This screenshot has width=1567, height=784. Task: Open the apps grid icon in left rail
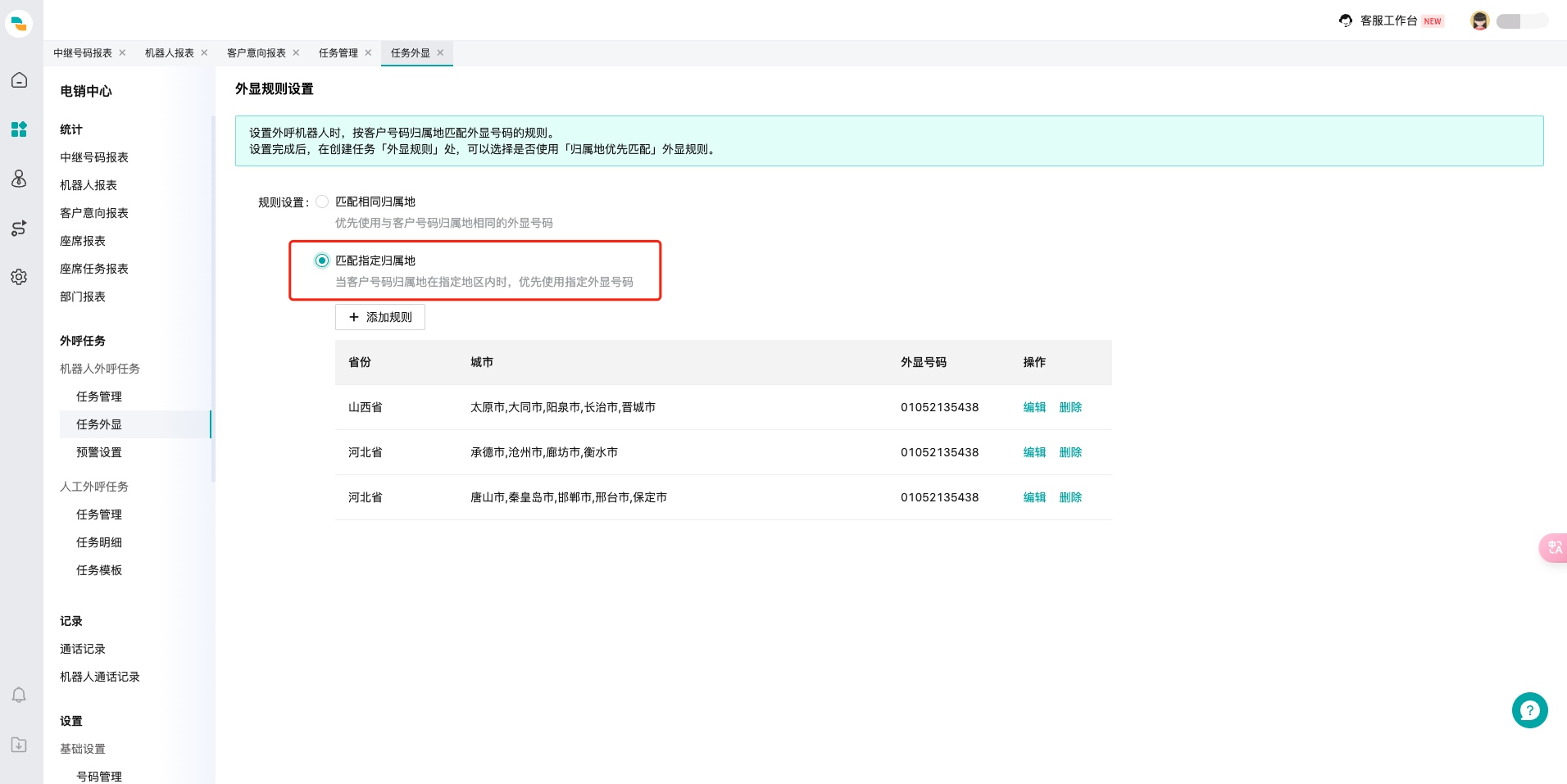coord(19,129)
